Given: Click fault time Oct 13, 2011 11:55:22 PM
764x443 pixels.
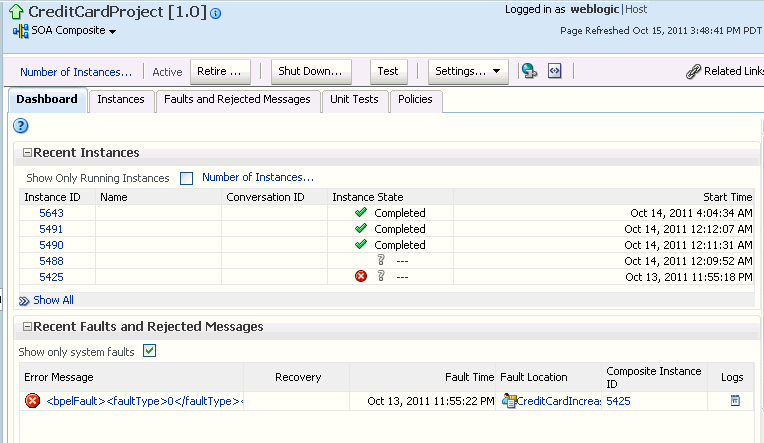Looking at the screenshot, I should pyautogui.click(x=431, y=401).
